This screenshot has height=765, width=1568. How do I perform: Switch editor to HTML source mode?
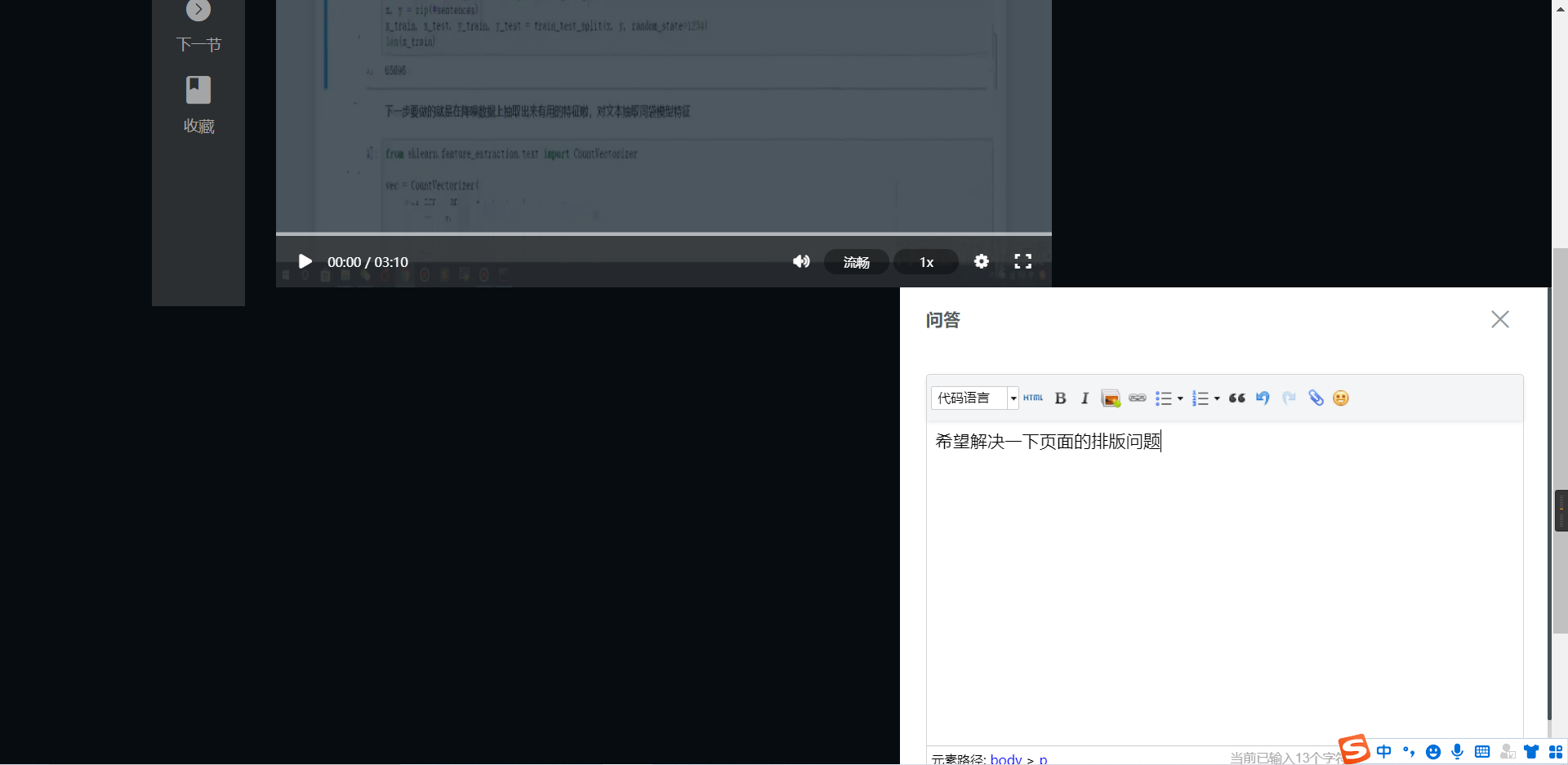click(x=1033, y=398)
